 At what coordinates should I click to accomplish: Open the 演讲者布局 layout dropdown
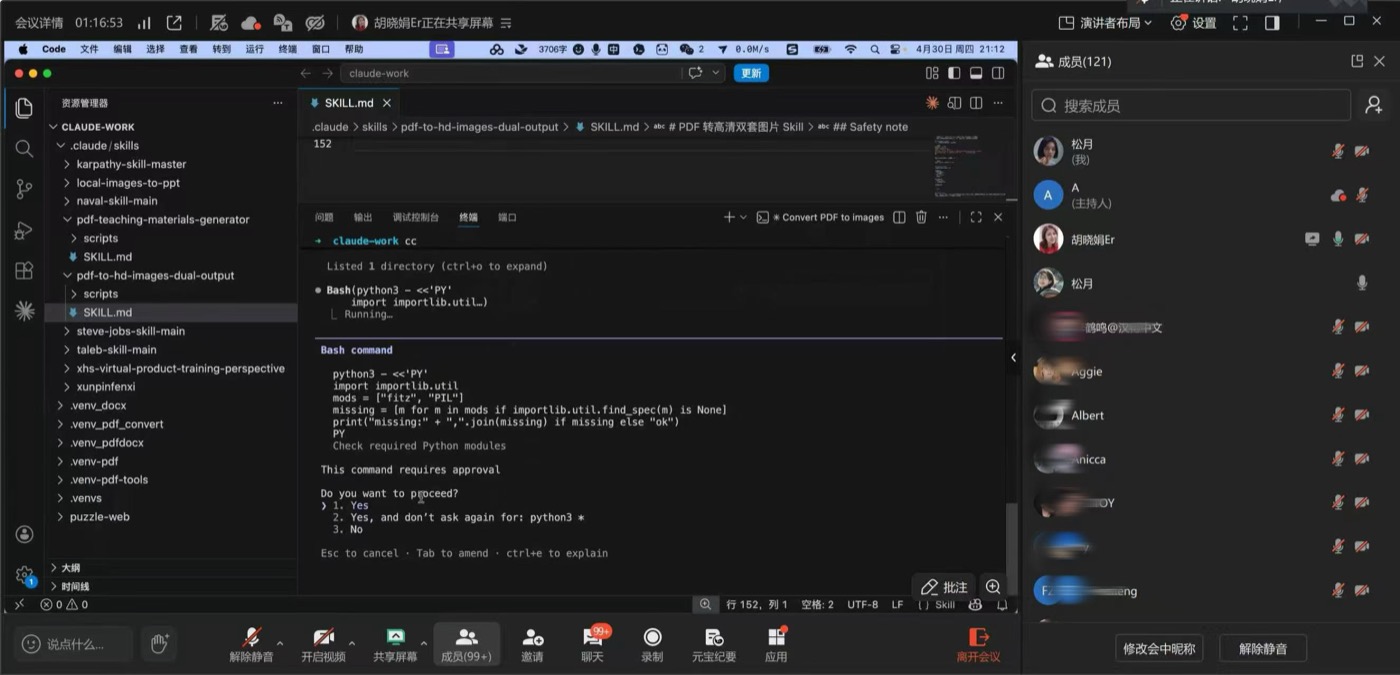point(1105,22)
